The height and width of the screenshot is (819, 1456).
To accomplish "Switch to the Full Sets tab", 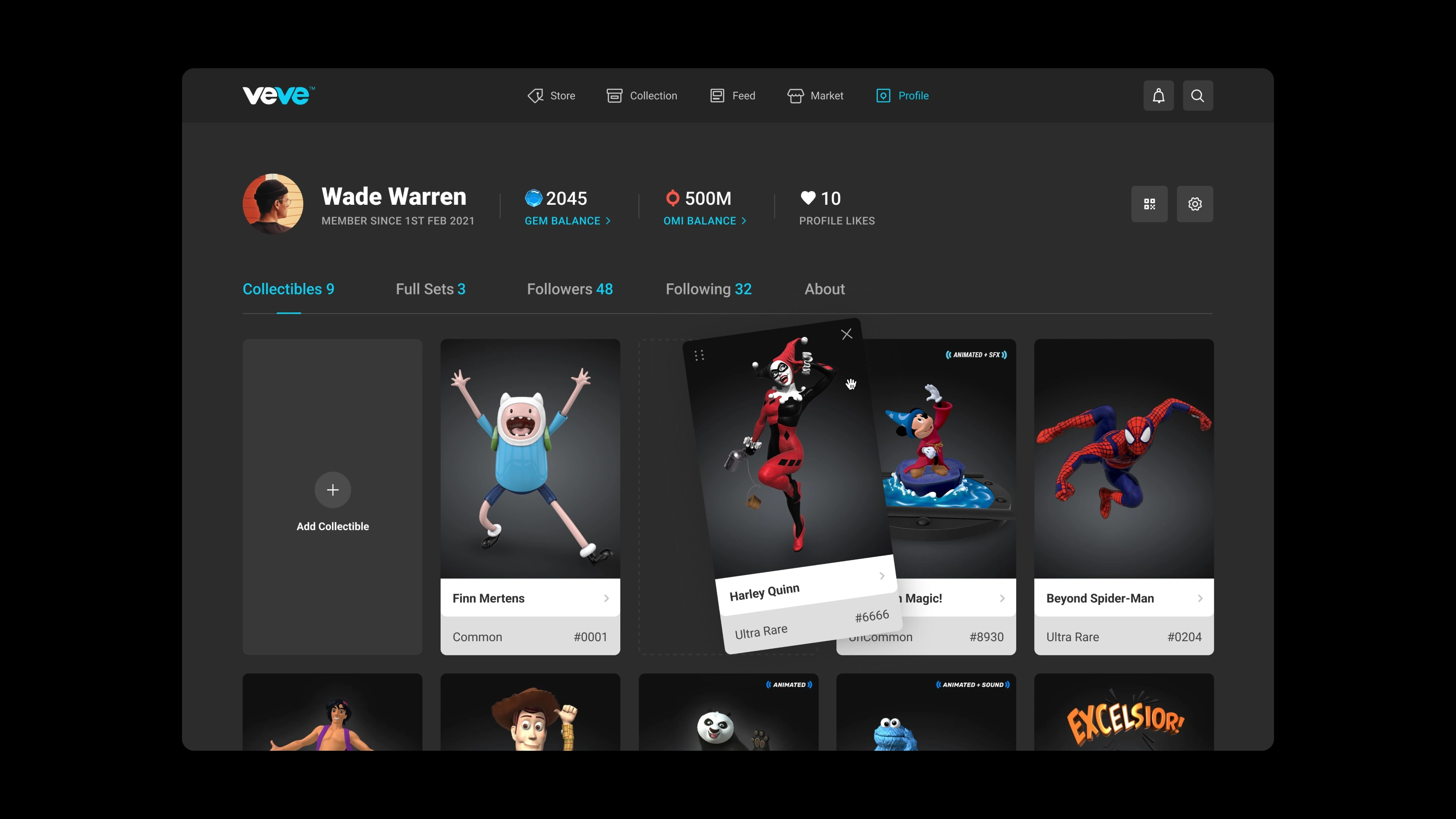I will pos(430,289).
